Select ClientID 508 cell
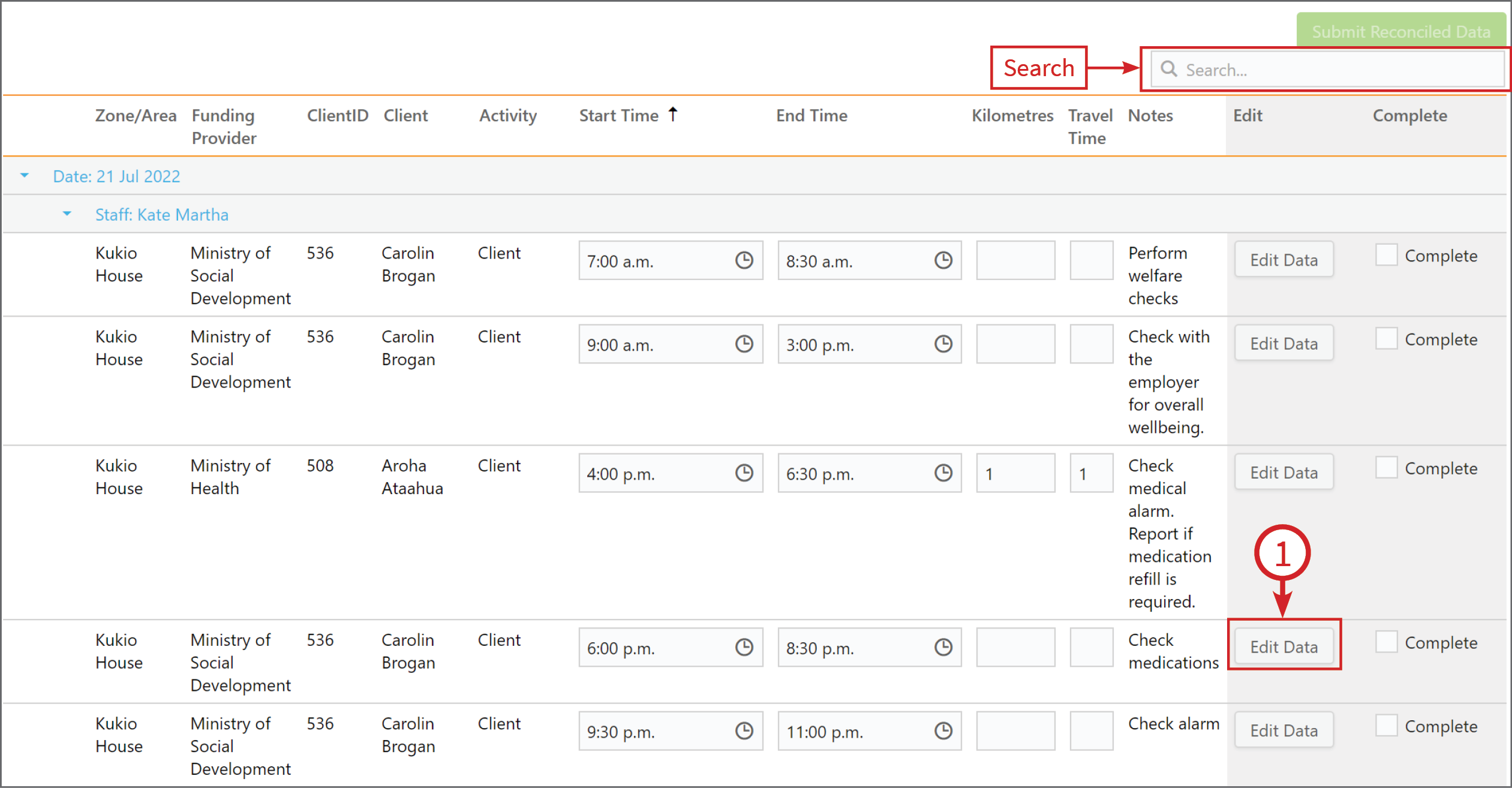This screenshot has width=1512, height=788. [x=320, y=465]
